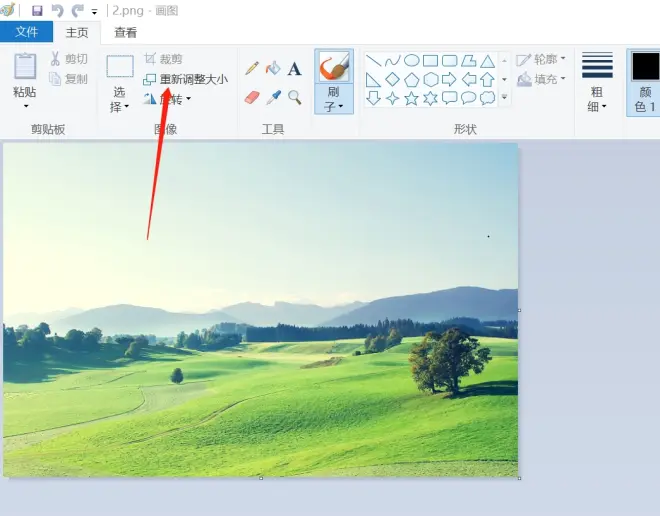Switch to the 查看 view tab
660x516 pixels.
click(x=125, y=32)
